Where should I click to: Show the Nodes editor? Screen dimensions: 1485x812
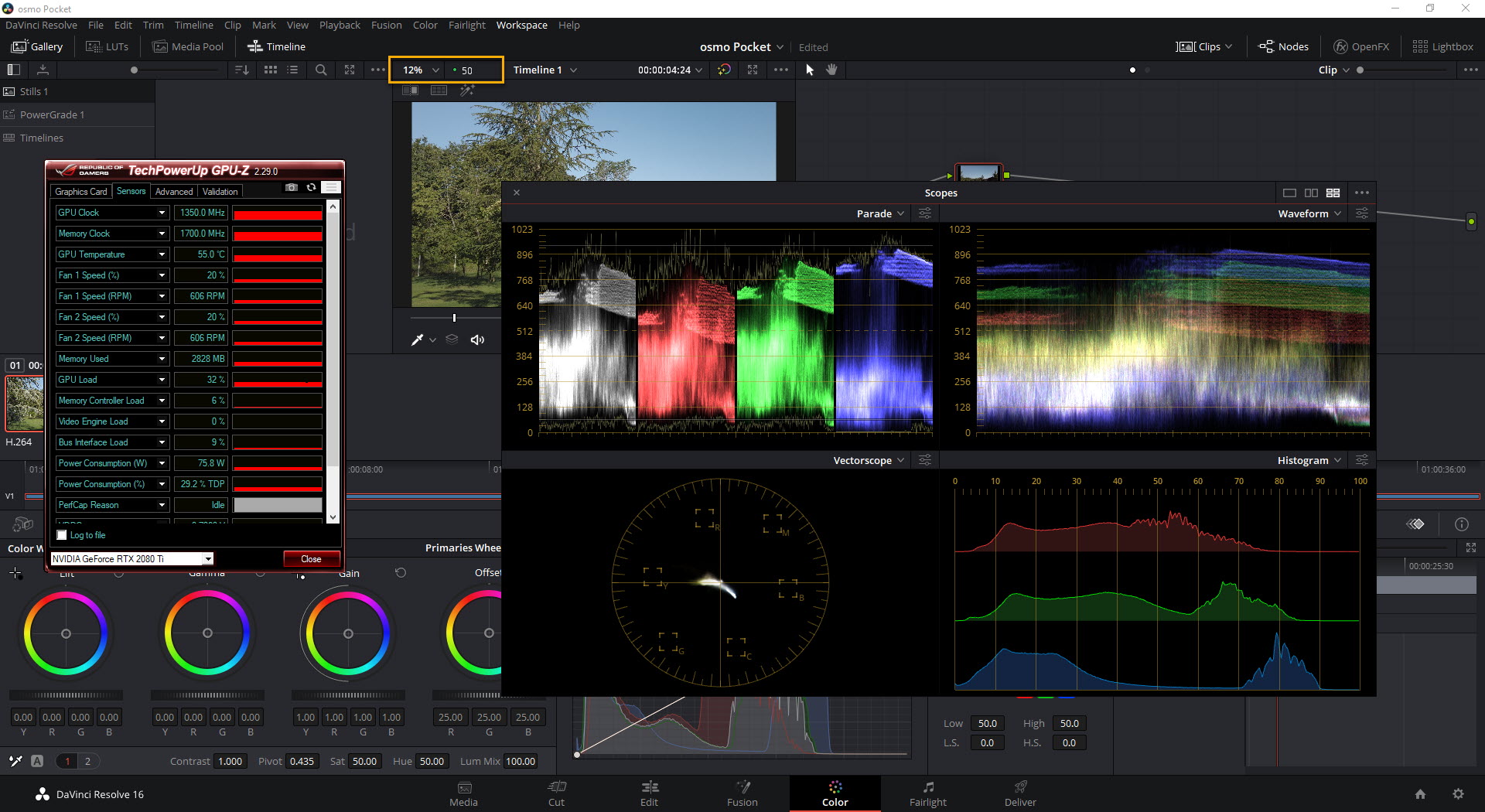coord(1283,46)
